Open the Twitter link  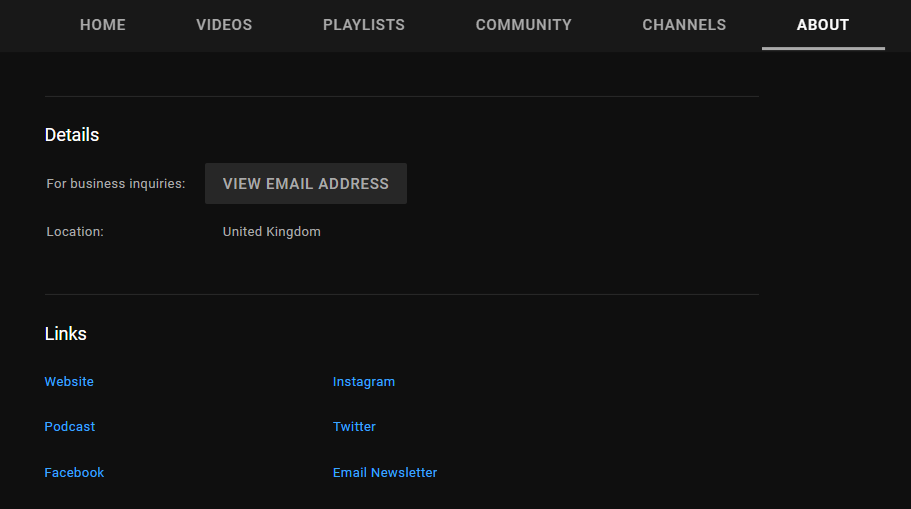point(354,426)
